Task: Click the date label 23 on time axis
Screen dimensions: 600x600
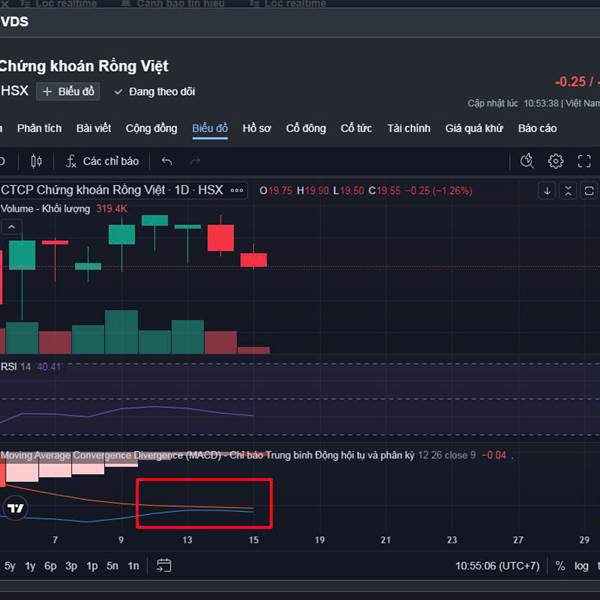Action: pyautogui.click(x=452, y=540)
